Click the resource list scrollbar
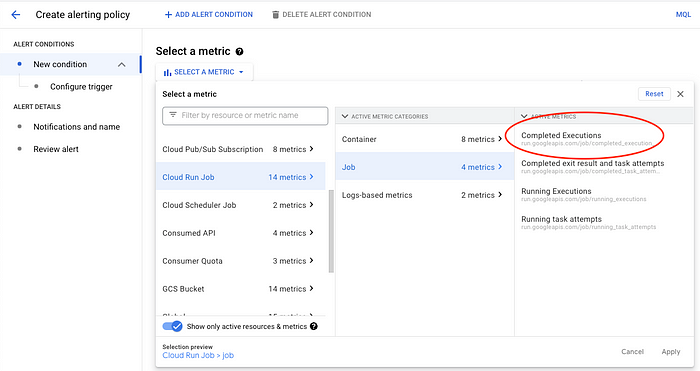The height and width of the screenshot is (371, 700). click(331, 231)
